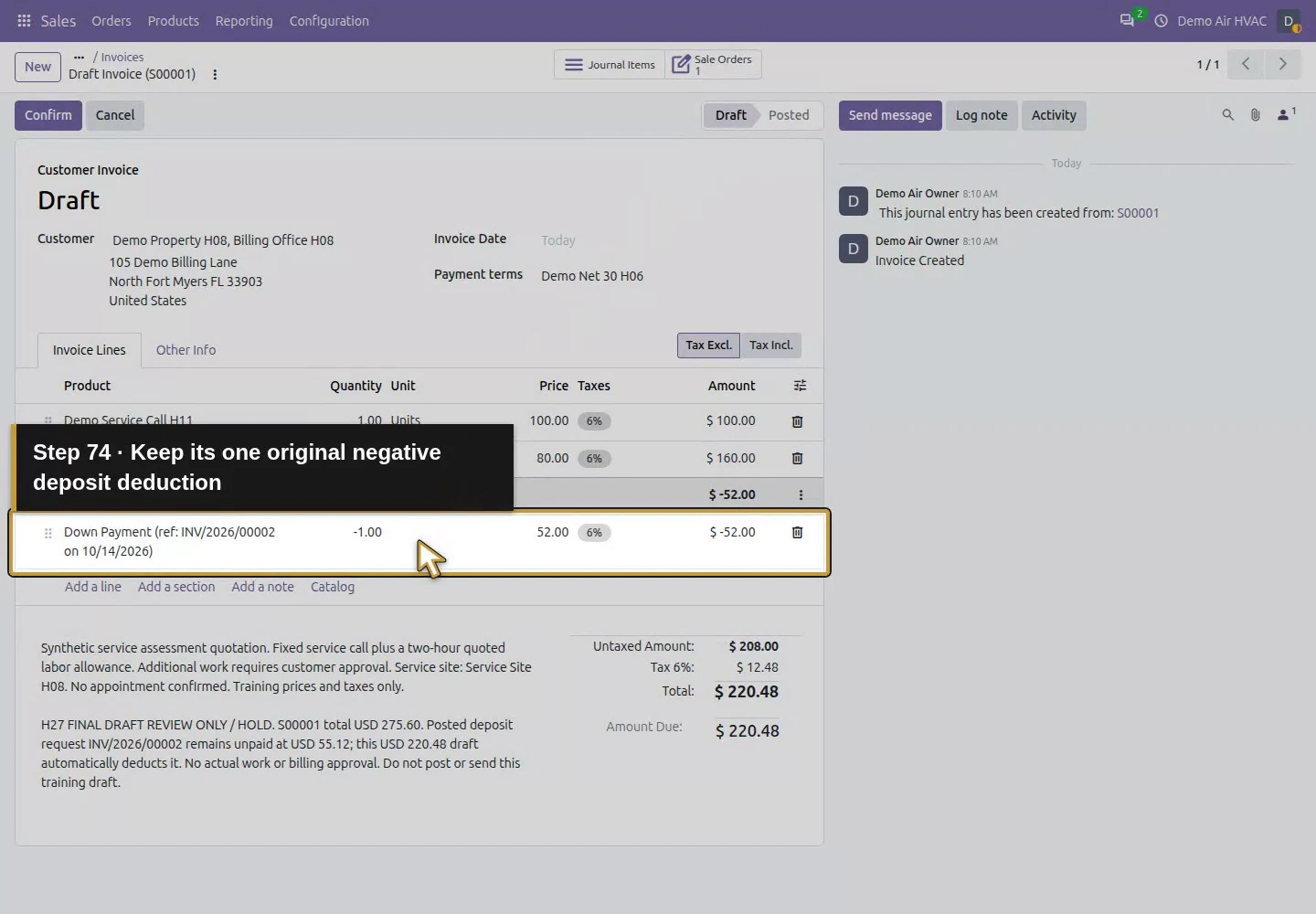Open the Configuration menu
This screenshot has height=914, width=1316.
[x=329, y=21]
